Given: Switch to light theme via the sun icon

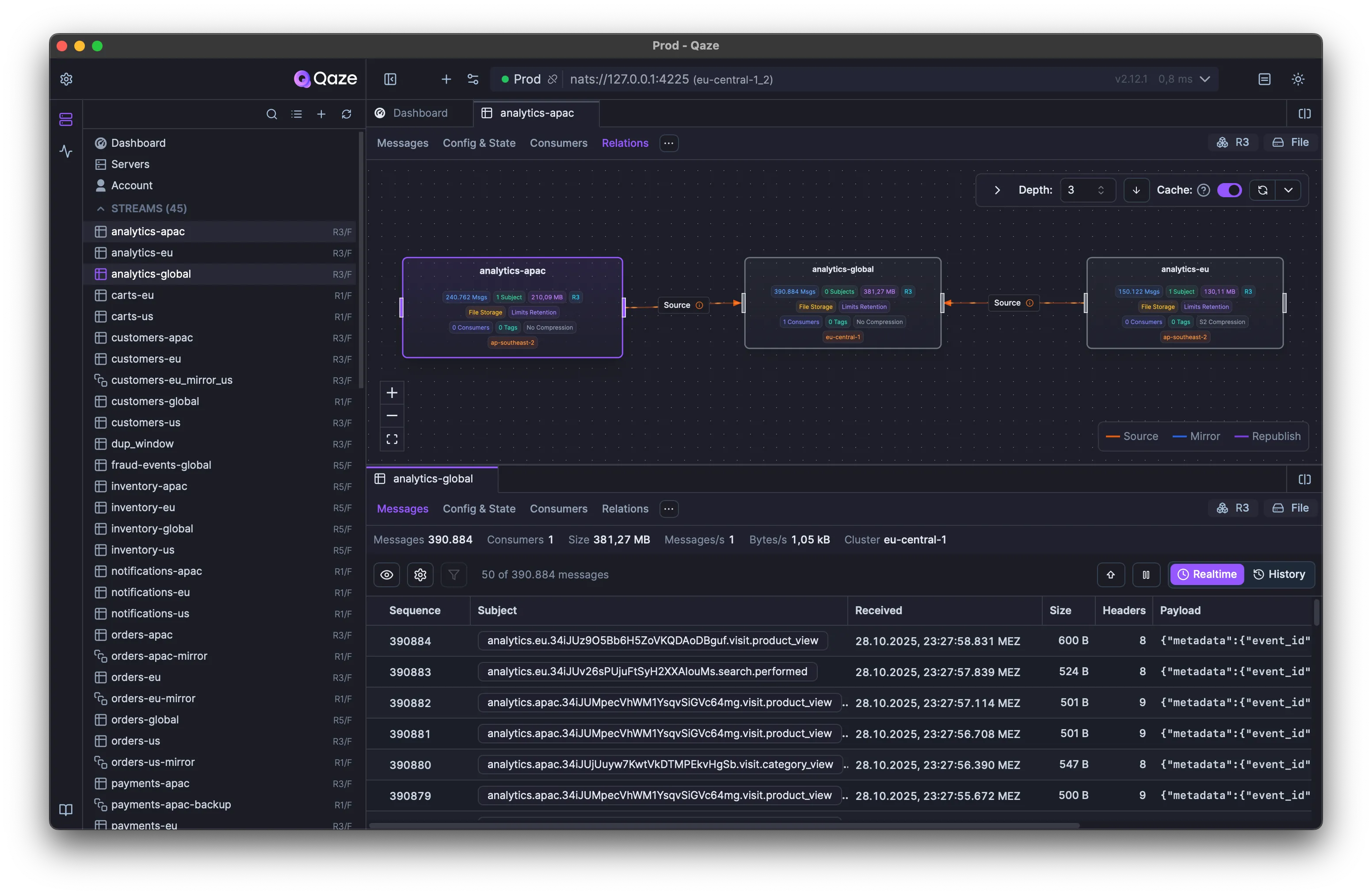Looking at the screenshot, I should 1298,79.
